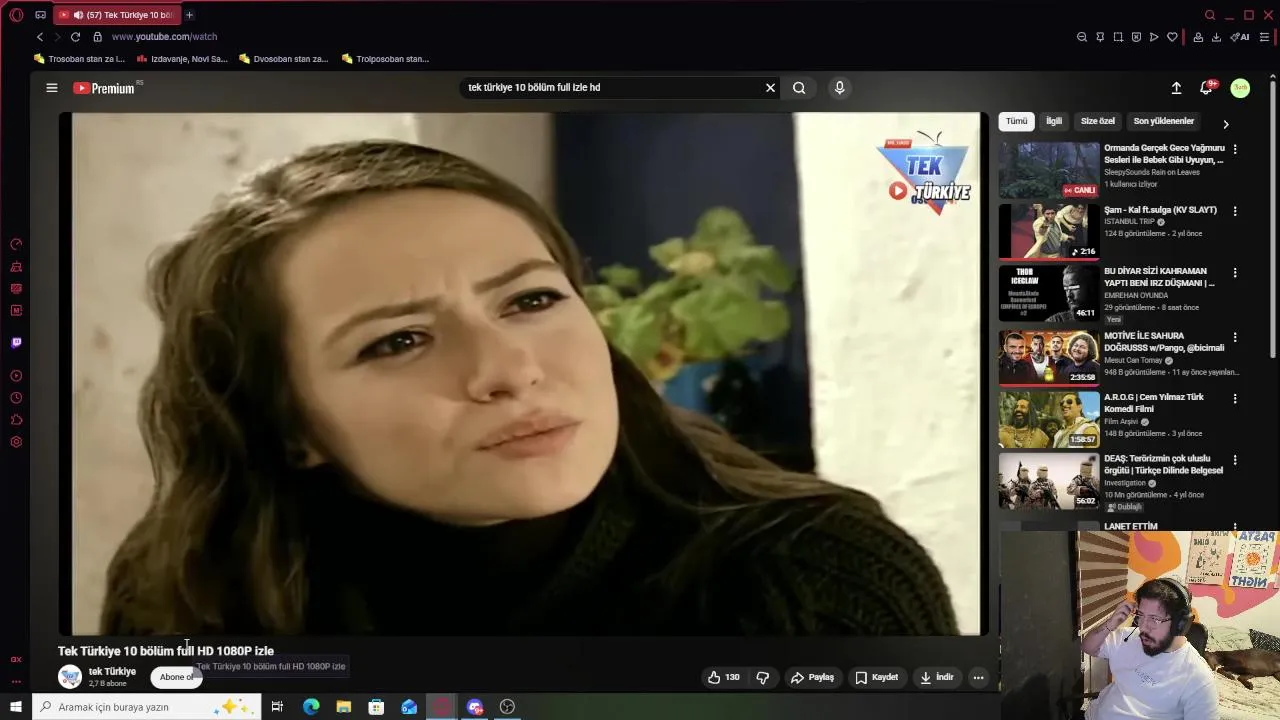Image resolution: width=1280 pixels, height=720 pixels.
Task: Open BU DİYAR SİZİ KAHRAMAN video title
Action: (1159, 277)
